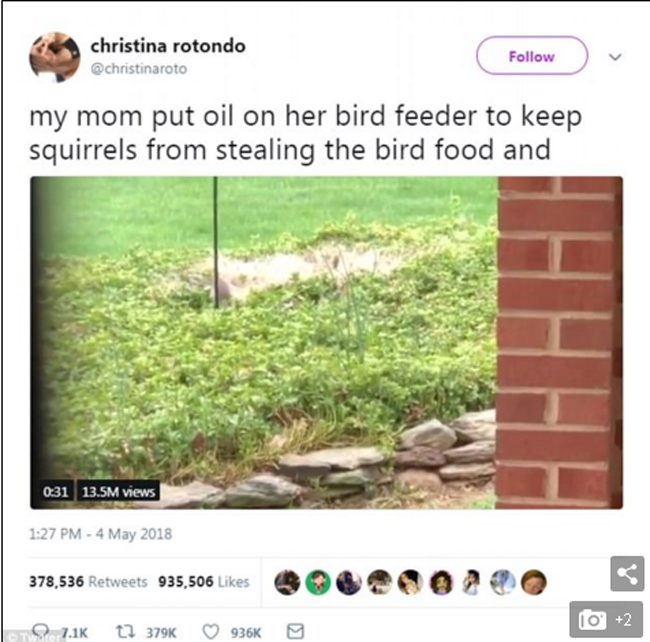Click the 13.5M views label

(119, 492)
